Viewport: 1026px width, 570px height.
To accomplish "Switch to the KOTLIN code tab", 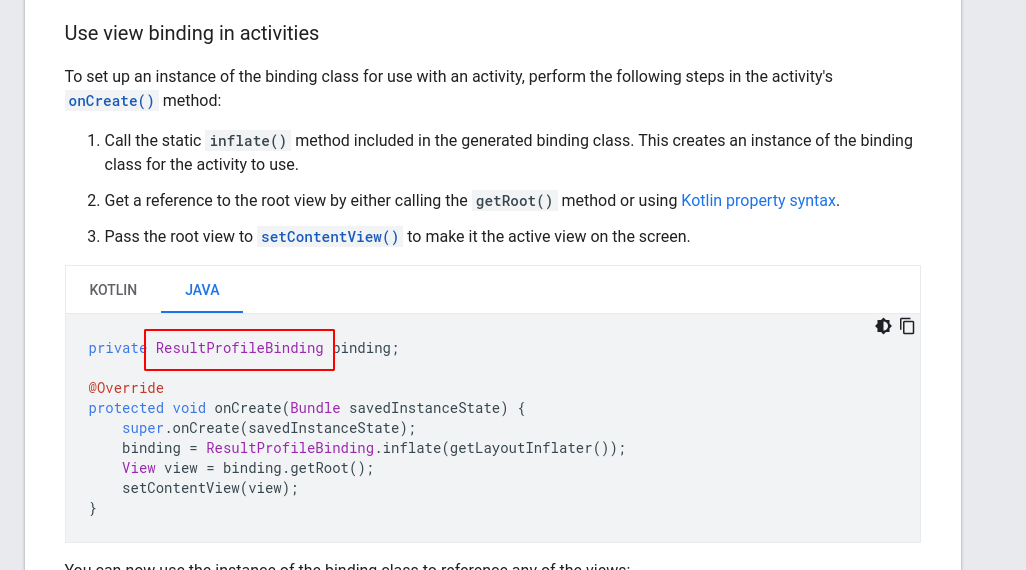I will [x=113, y=290].
